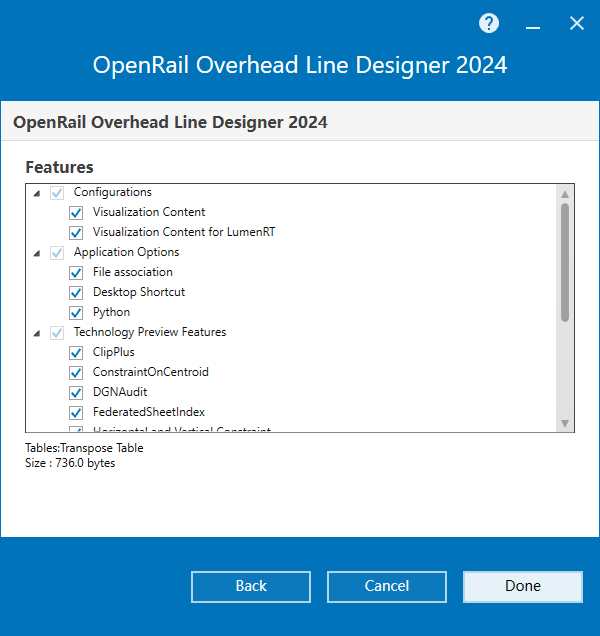Screen dimensions: 600x636
Task: Select the FederatedSheetIndex label
Action: (x=148, y=412)
